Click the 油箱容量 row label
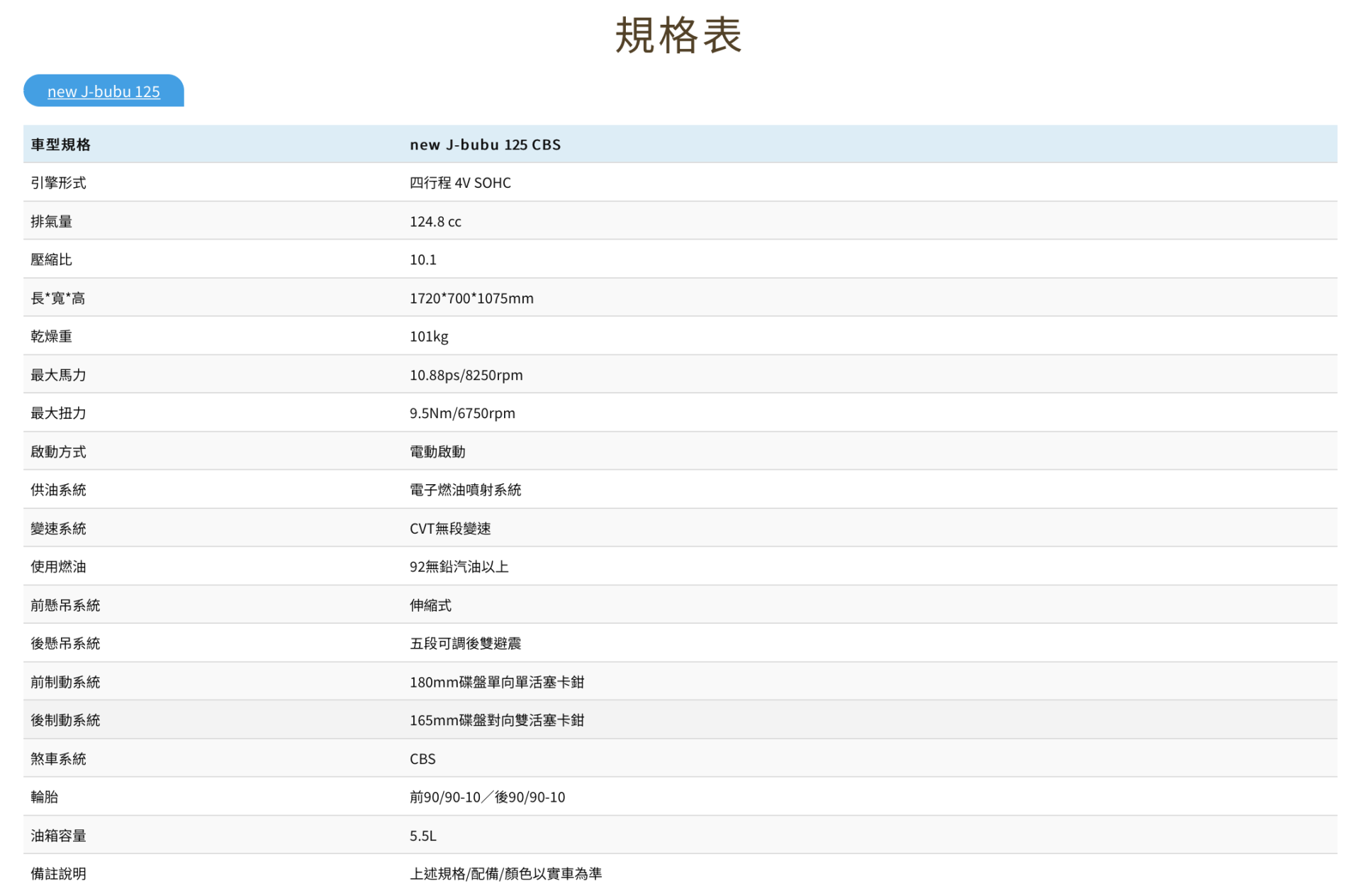The height and width of the screenshot is (896, 1361). pyautogui.click(x=58, y=836)
